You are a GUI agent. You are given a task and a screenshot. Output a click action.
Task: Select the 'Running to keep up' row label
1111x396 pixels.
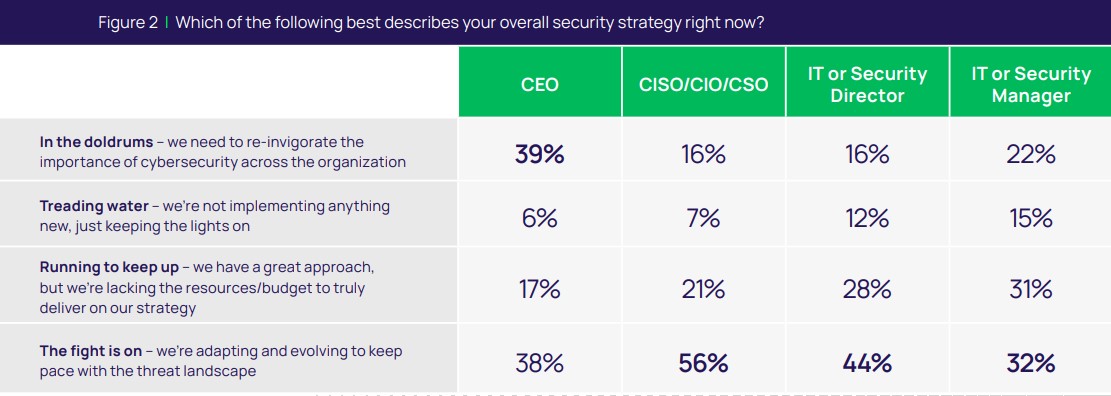(x=207, y=288)
